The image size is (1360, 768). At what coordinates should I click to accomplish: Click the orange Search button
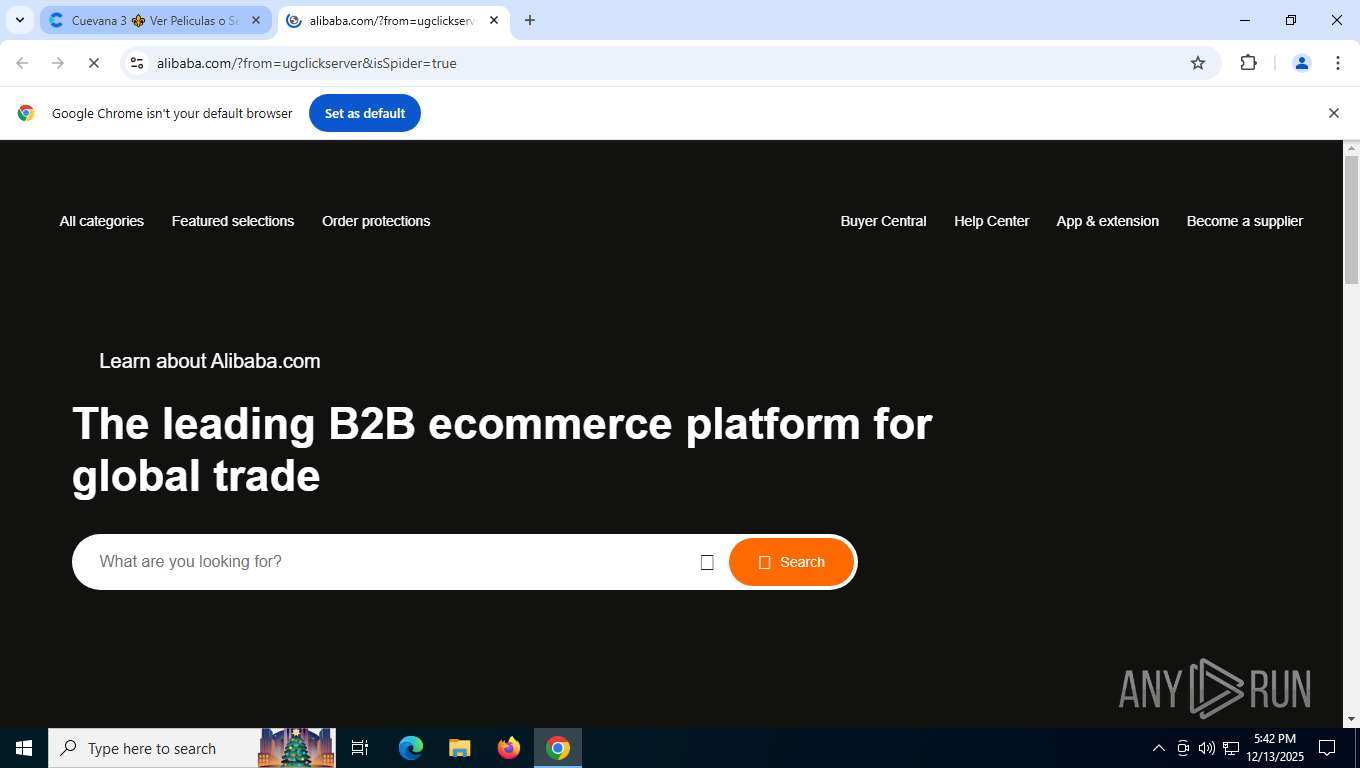791,562
